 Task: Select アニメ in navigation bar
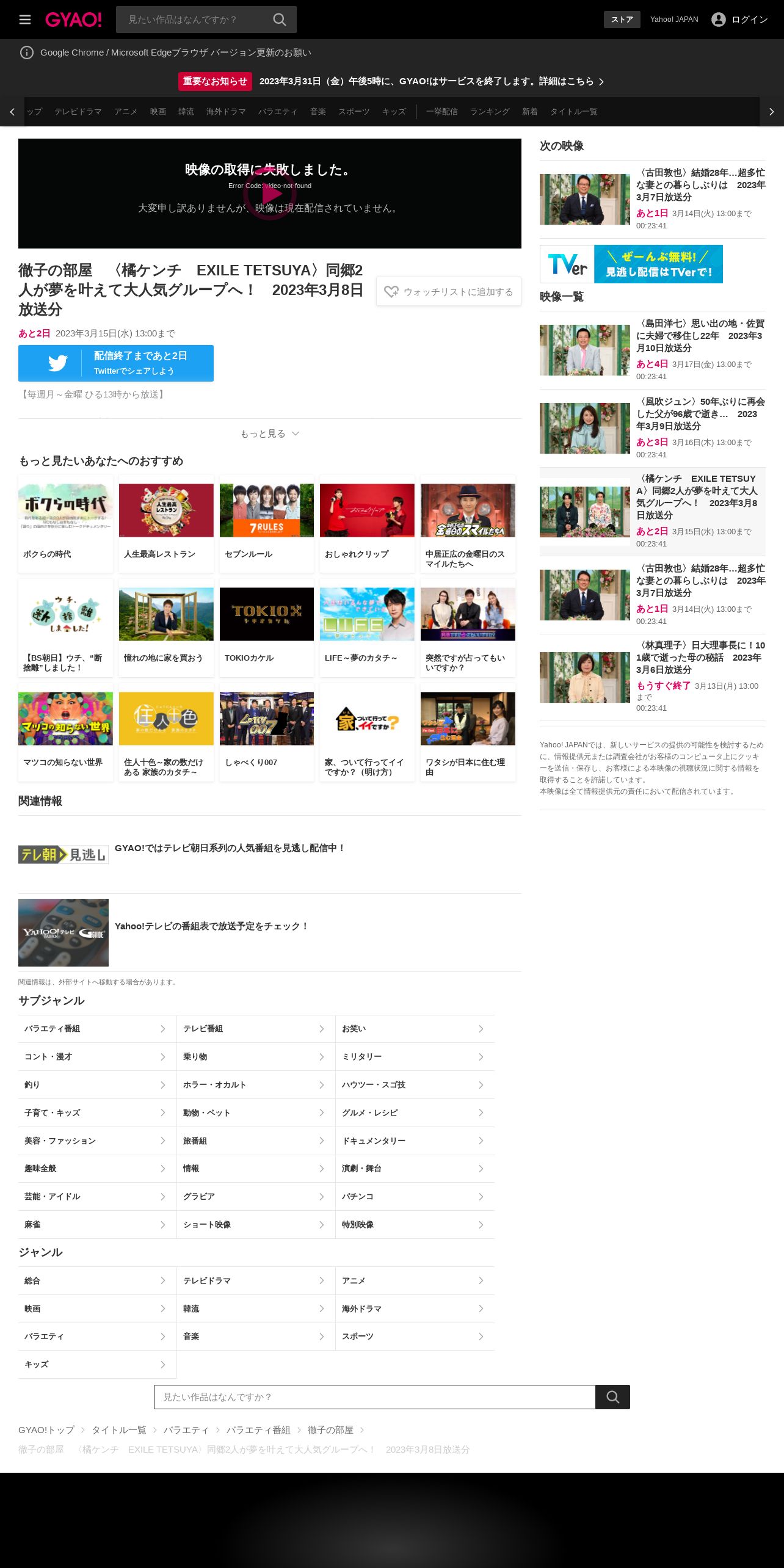coord(126,112)
